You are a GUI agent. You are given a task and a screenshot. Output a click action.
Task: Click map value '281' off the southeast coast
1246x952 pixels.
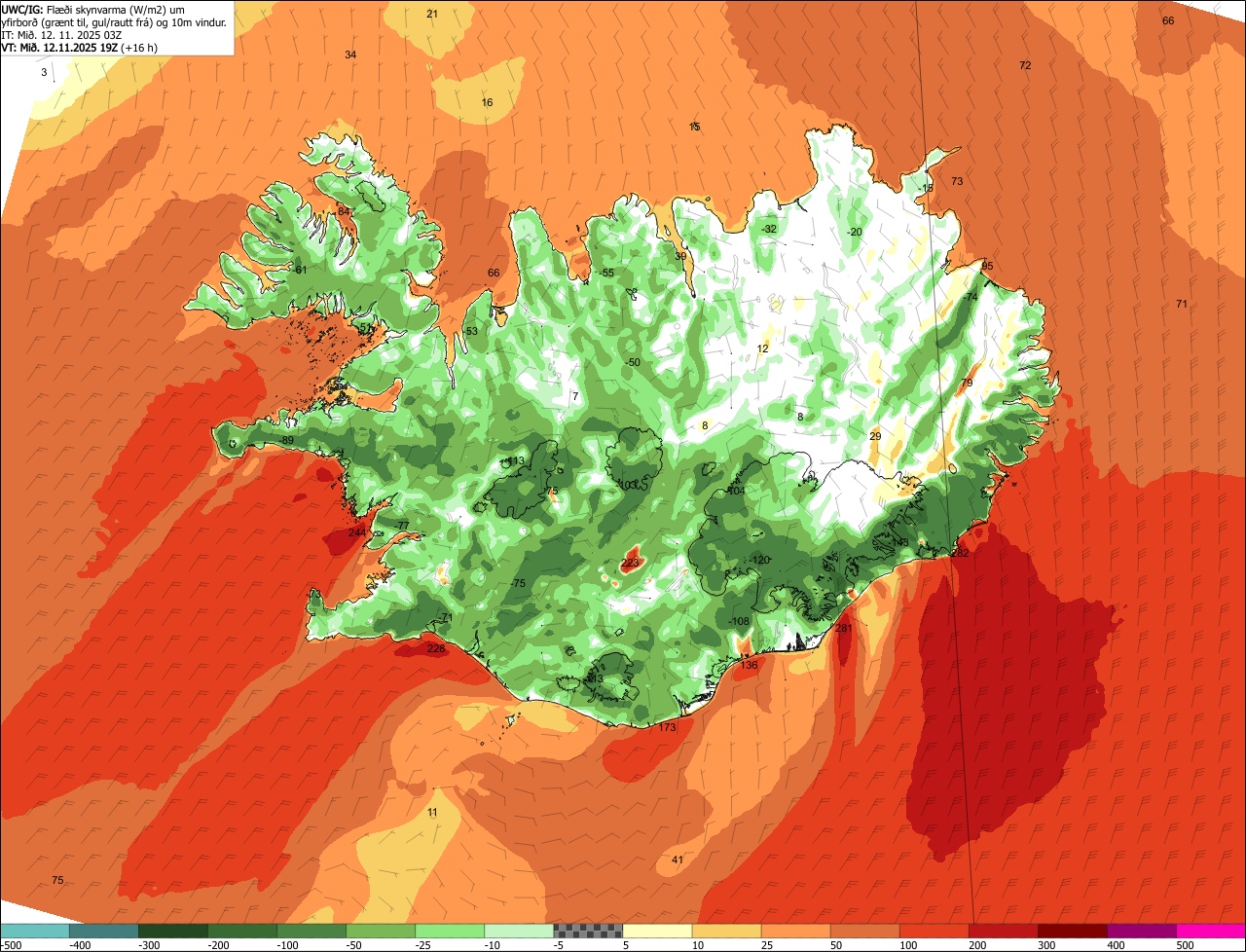[844, 628]
